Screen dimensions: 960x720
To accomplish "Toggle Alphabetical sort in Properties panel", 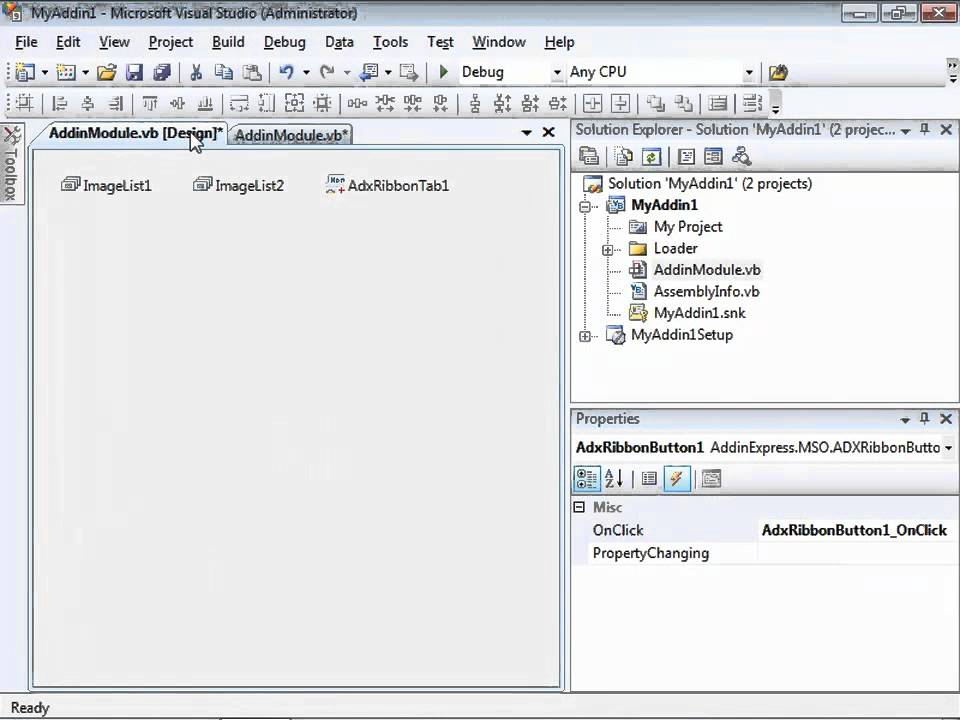I will tap(614, 479).
